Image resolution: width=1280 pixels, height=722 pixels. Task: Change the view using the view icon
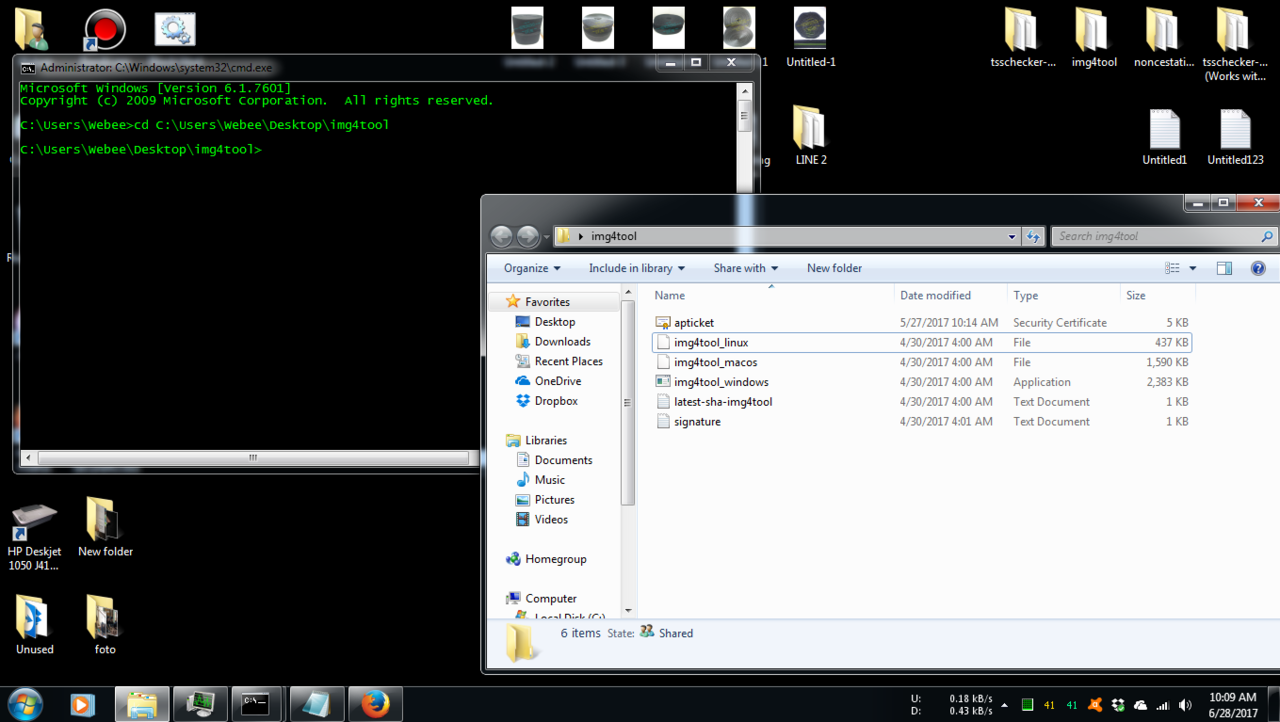click(1173, 269)
